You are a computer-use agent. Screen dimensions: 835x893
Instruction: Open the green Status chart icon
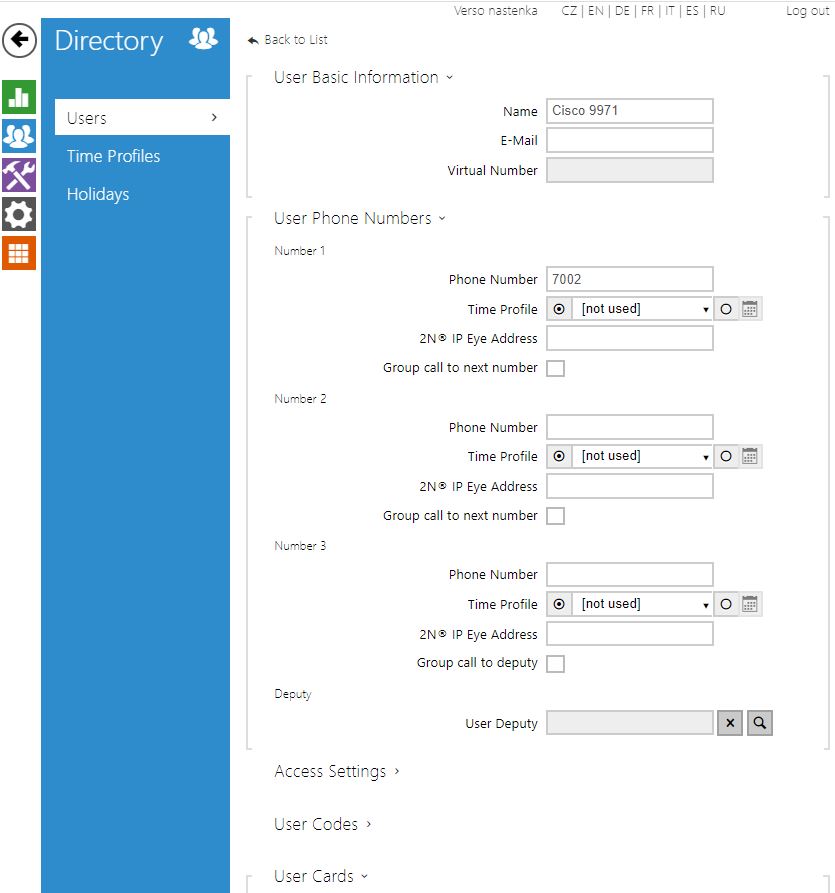click(19, 97)
